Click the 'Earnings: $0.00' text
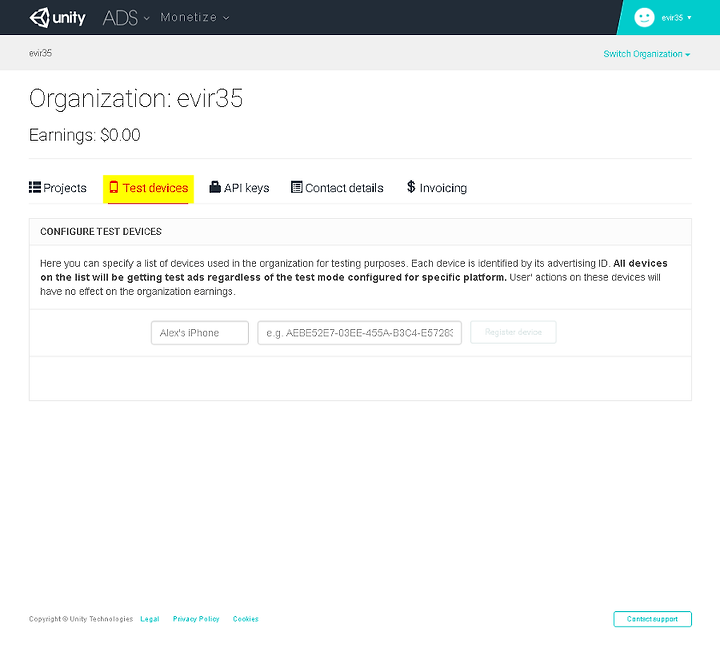 (84, 135)
